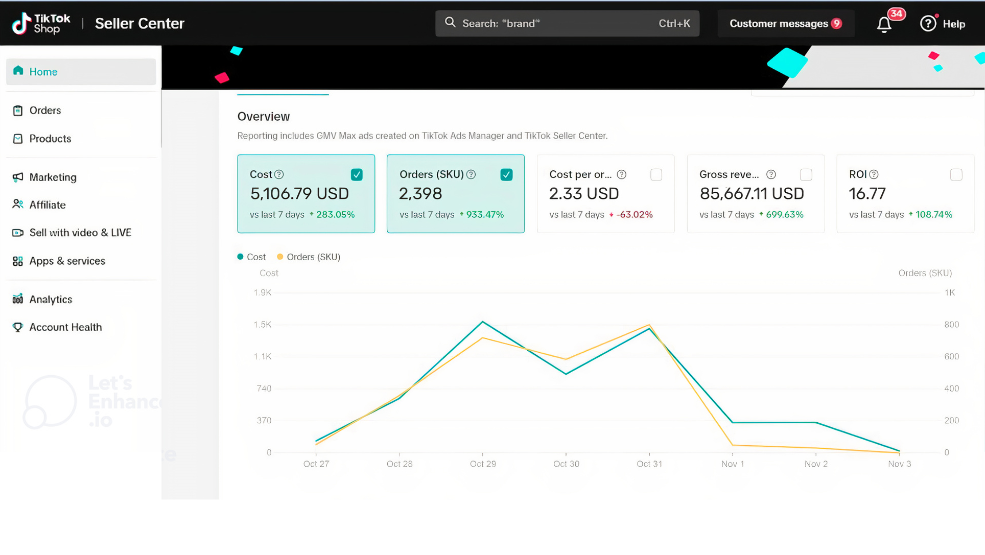Uncheck the Cost metric checkbox
Screen dimensions: 985x555
[x=357, y=175]
